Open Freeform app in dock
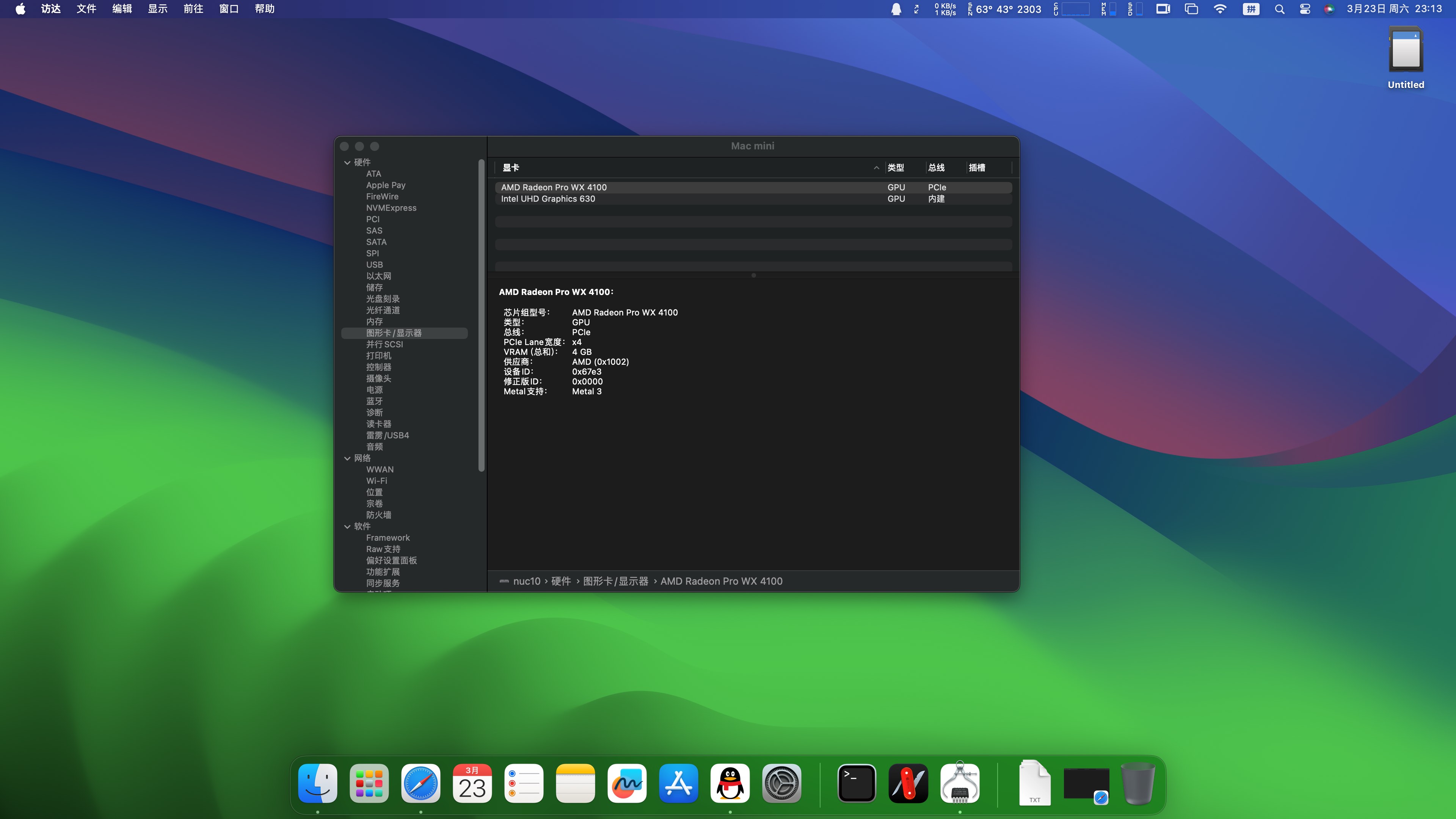1456x819 pixels. (x=627, y=783)
